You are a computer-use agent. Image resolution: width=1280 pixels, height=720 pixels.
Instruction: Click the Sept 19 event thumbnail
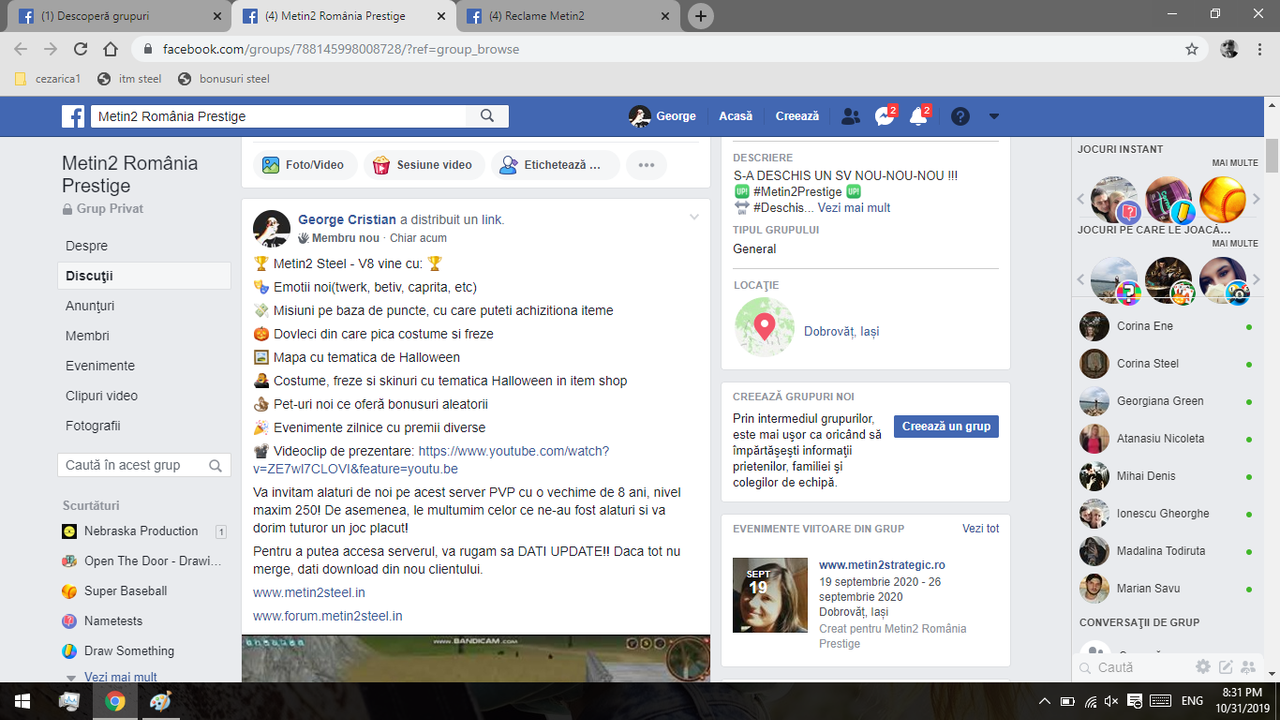770,595
